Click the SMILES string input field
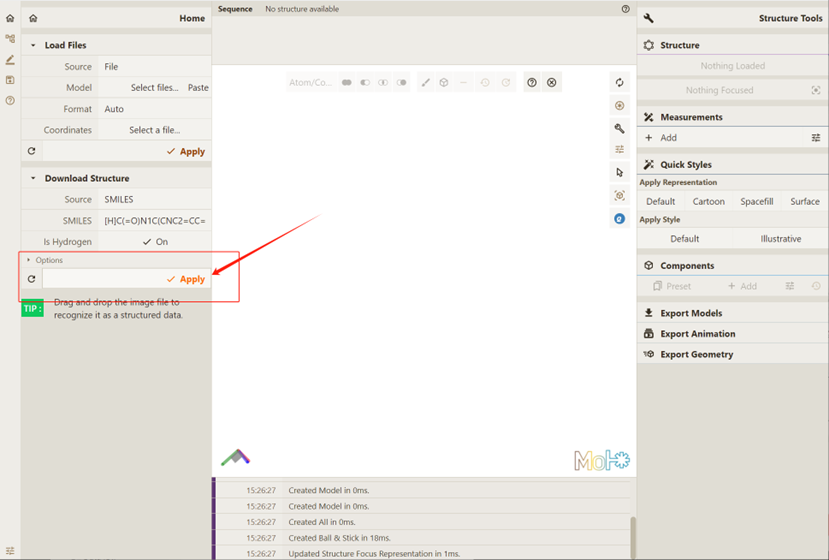Viewport: 829px width, 560px height. point(155,221)
